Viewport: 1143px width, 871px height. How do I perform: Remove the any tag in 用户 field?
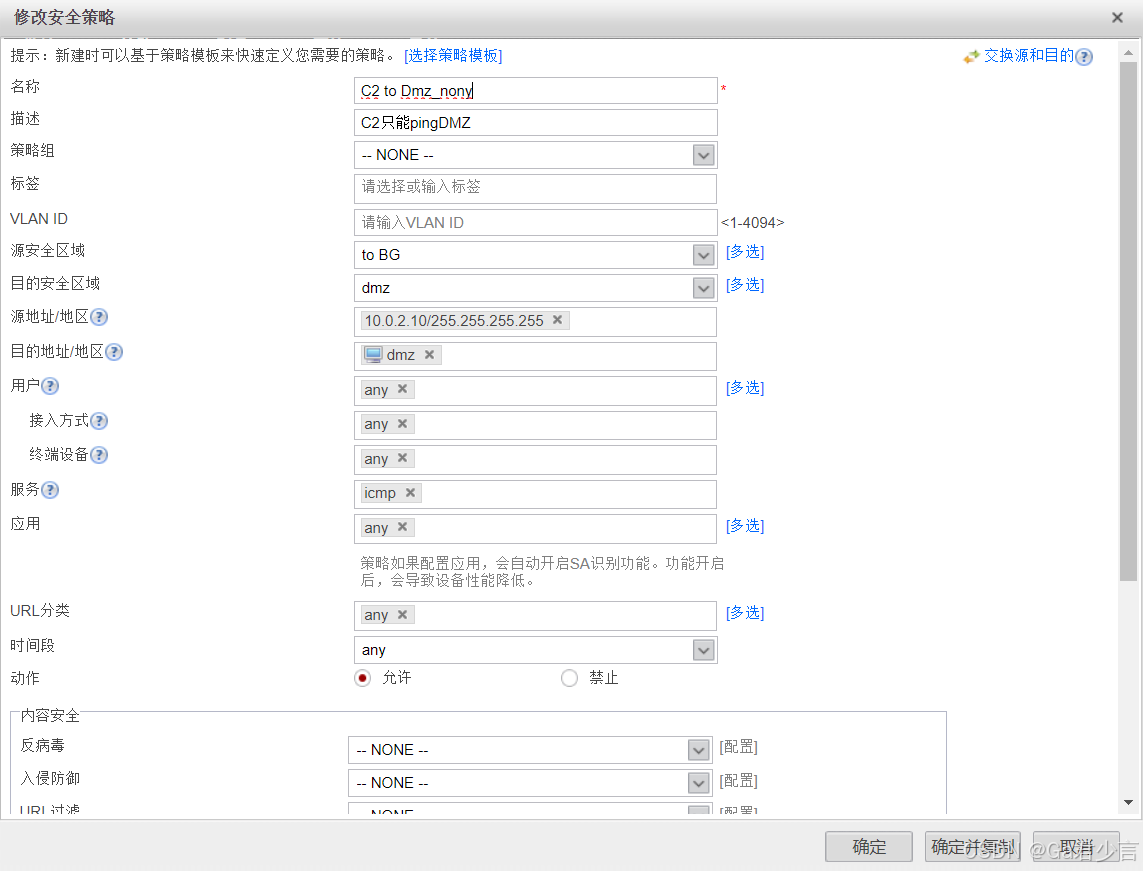(402, 389)
